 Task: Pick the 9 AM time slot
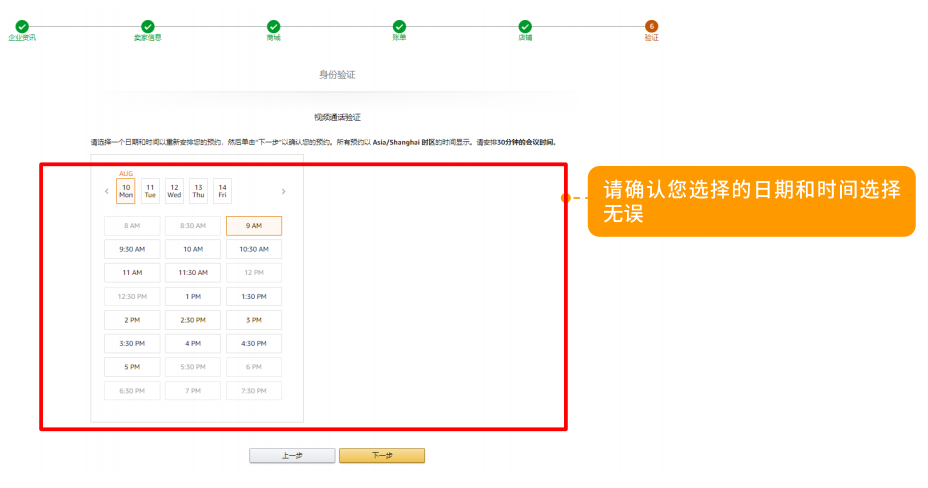(x=254, y=226)
